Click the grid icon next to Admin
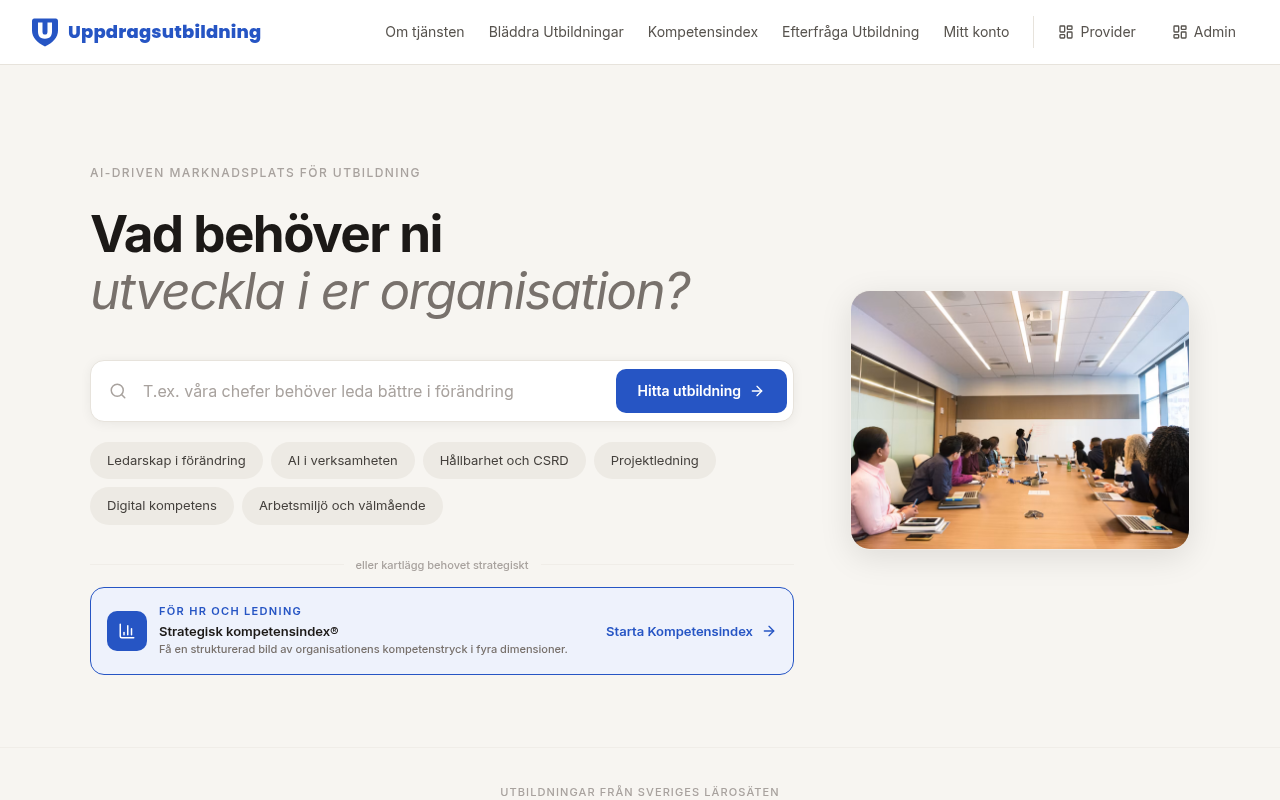1280x800 pixels. tap(1180, 32)
